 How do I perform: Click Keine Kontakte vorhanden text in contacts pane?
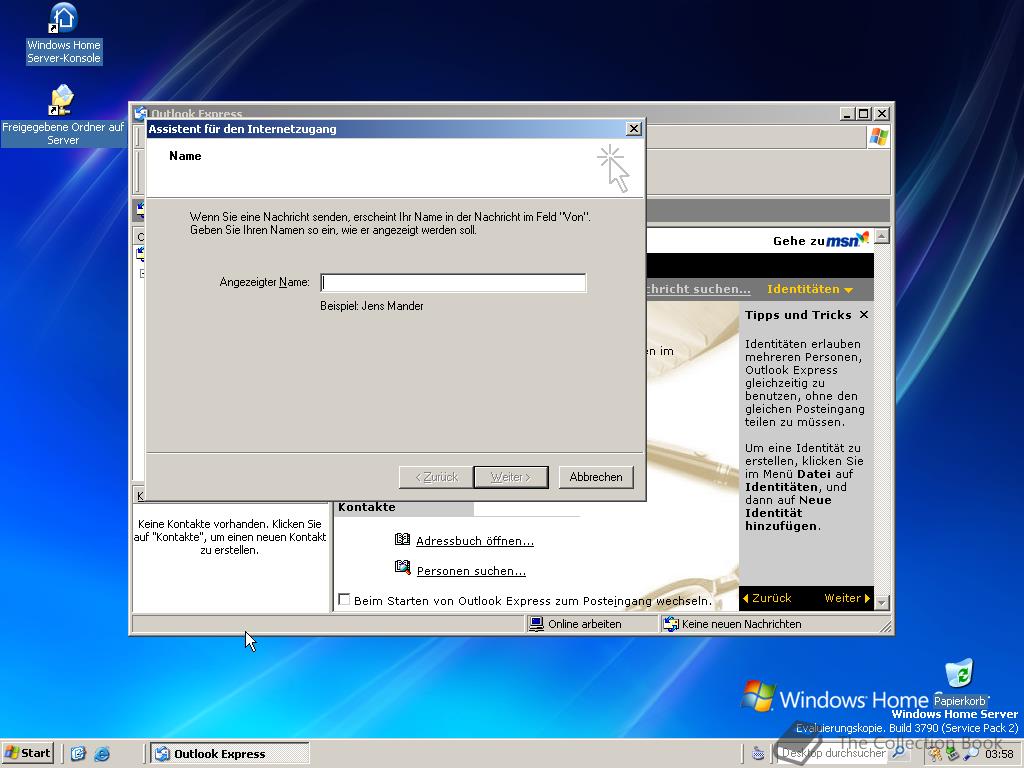pyautogui.click(x=230, y=537)
